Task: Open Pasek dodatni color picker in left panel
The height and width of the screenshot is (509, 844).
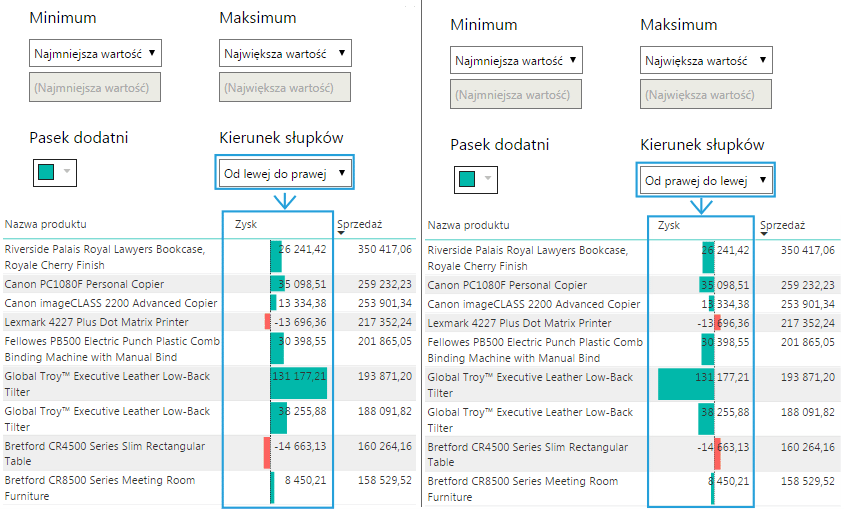Action: pyautogui.click(x=55, y=172)
